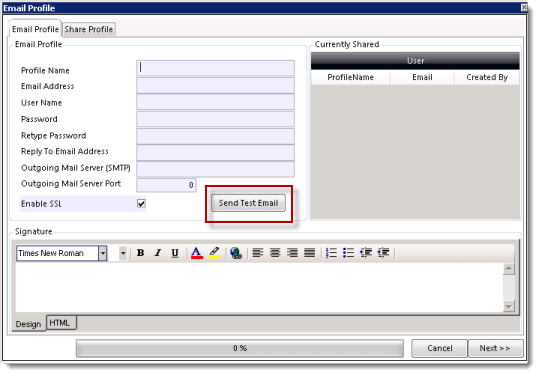Screen dimensions: 539x375
Task: Apply bold formatting in signature toolbar
Action: point(140,253)
